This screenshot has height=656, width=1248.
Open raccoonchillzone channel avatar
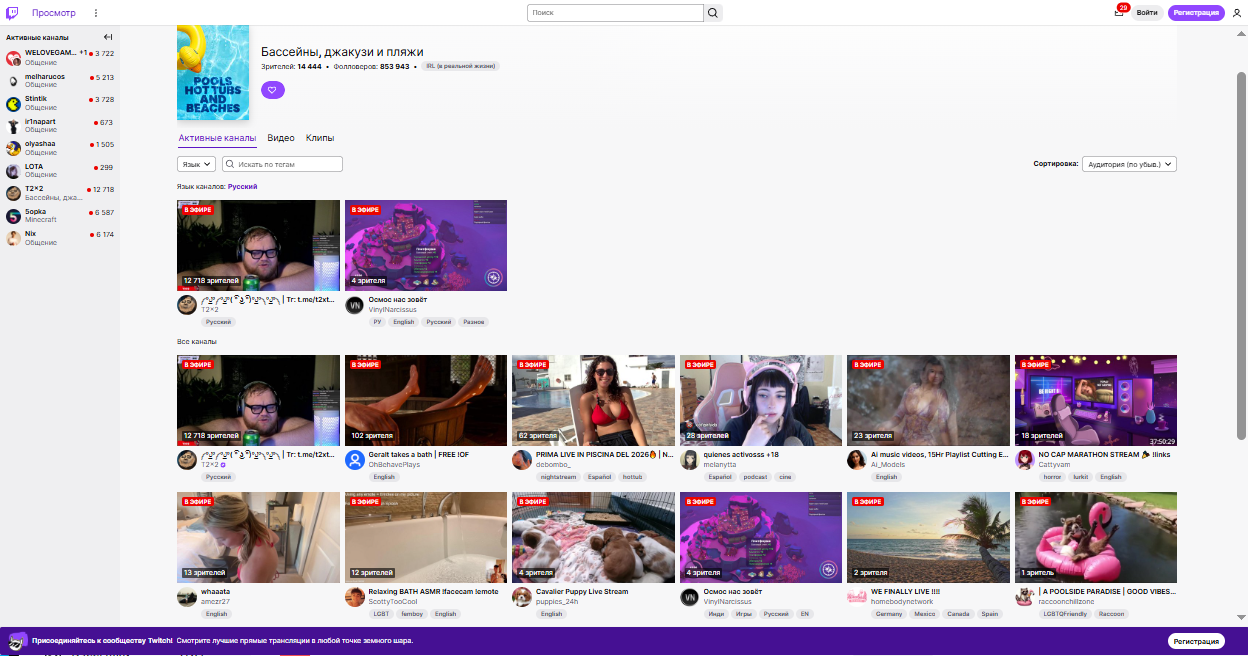coord(1024,597)
